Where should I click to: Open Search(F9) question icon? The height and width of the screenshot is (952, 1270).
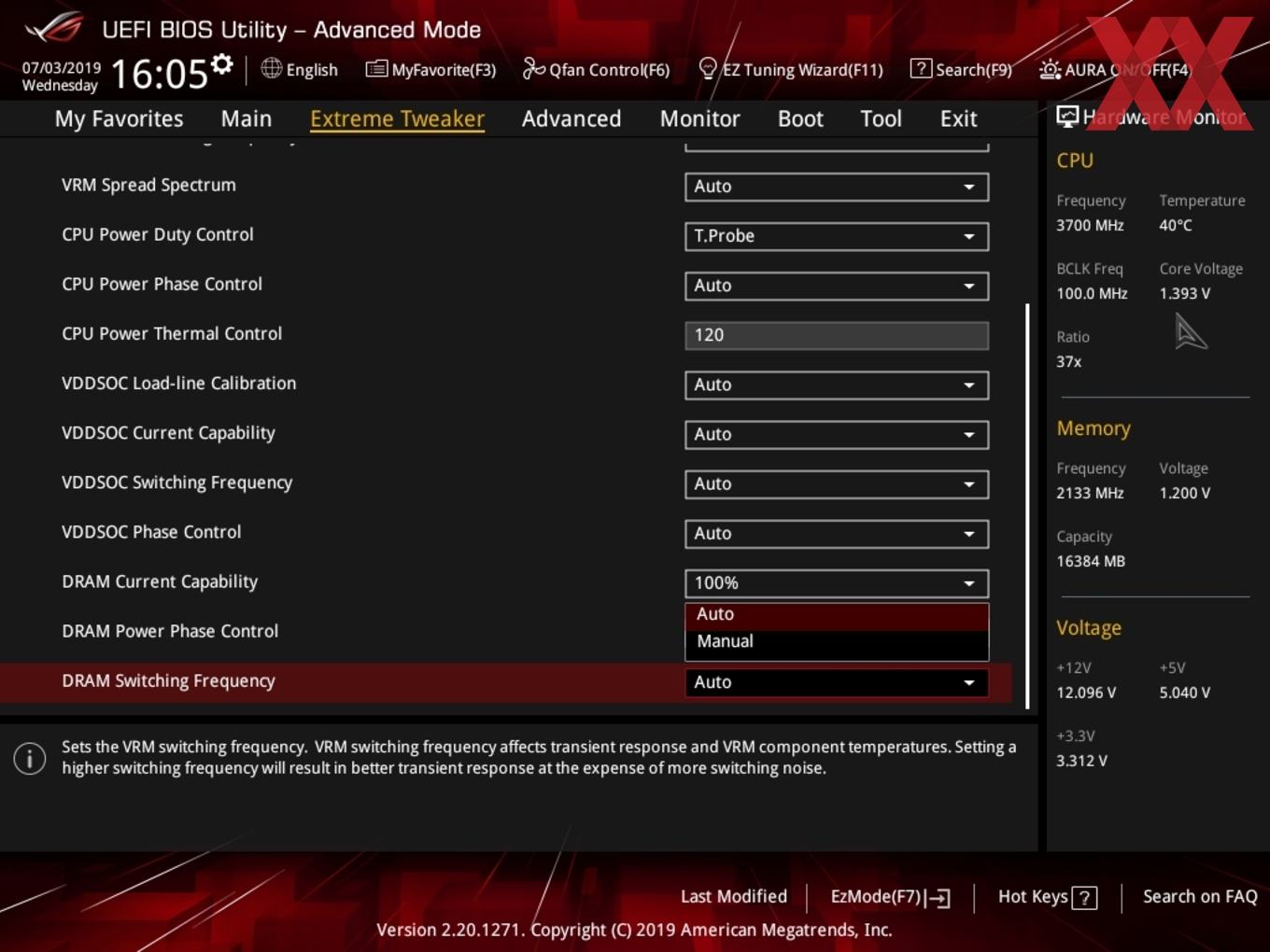point(921,68)
